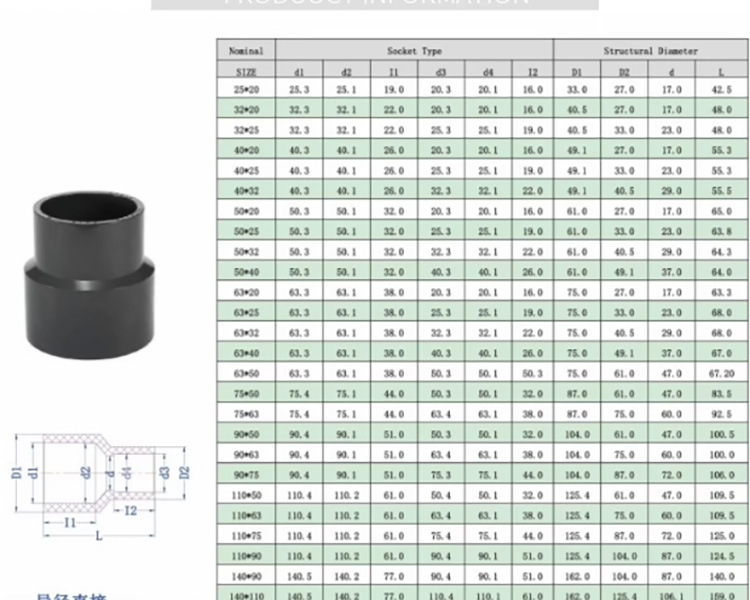This screenshot has height=600, width=750.
Task: Click the 63*50 size row label
Action: (246, 373)
